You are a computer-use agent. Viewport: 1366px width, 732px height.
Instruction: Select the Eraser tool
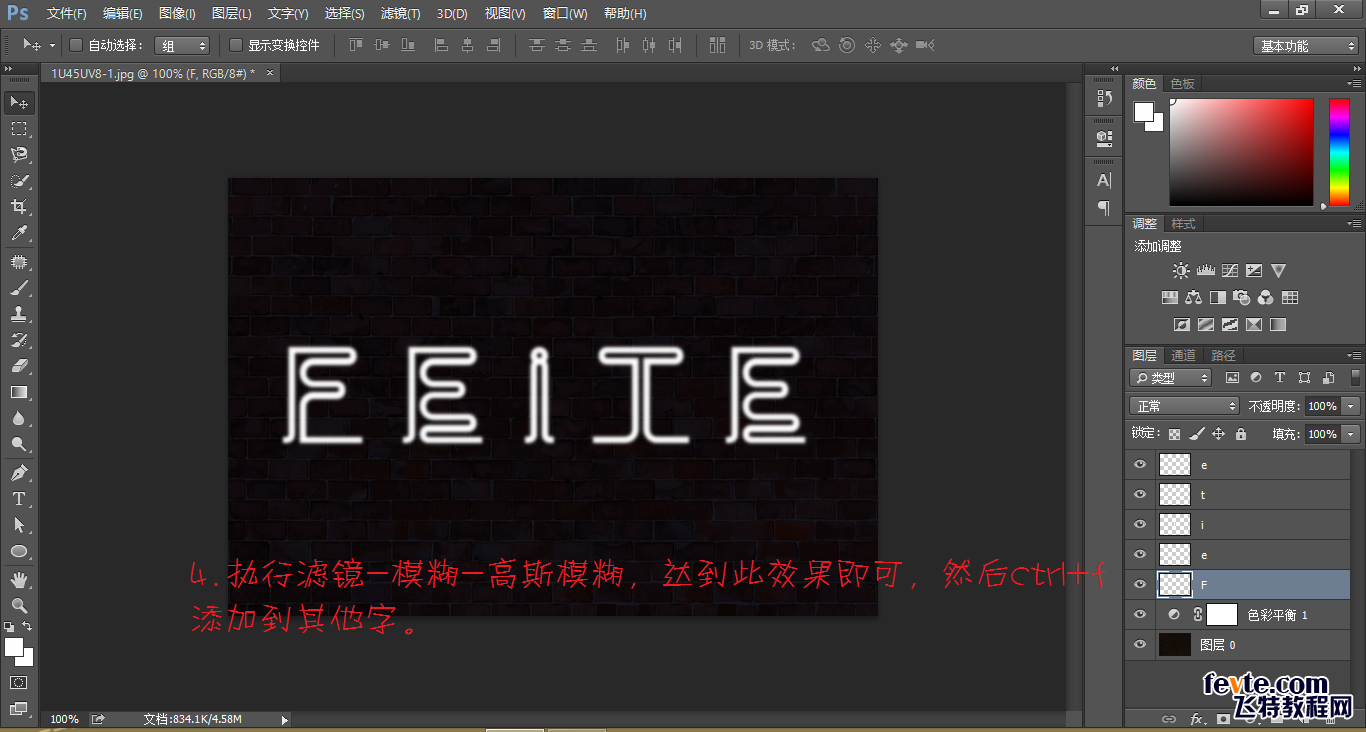19,366
